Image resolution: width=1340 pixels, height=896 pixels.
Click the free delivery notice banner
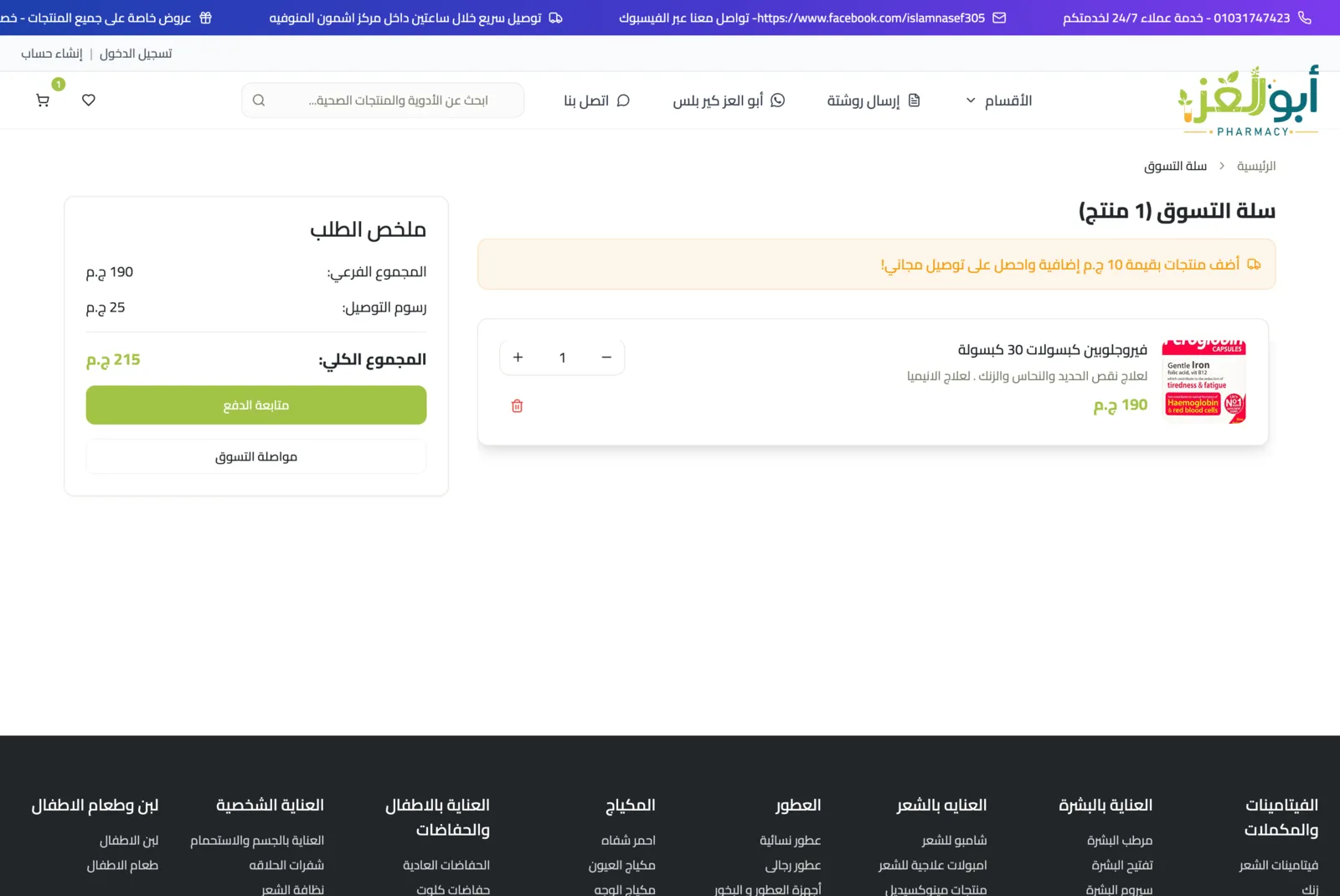[876, 265]
